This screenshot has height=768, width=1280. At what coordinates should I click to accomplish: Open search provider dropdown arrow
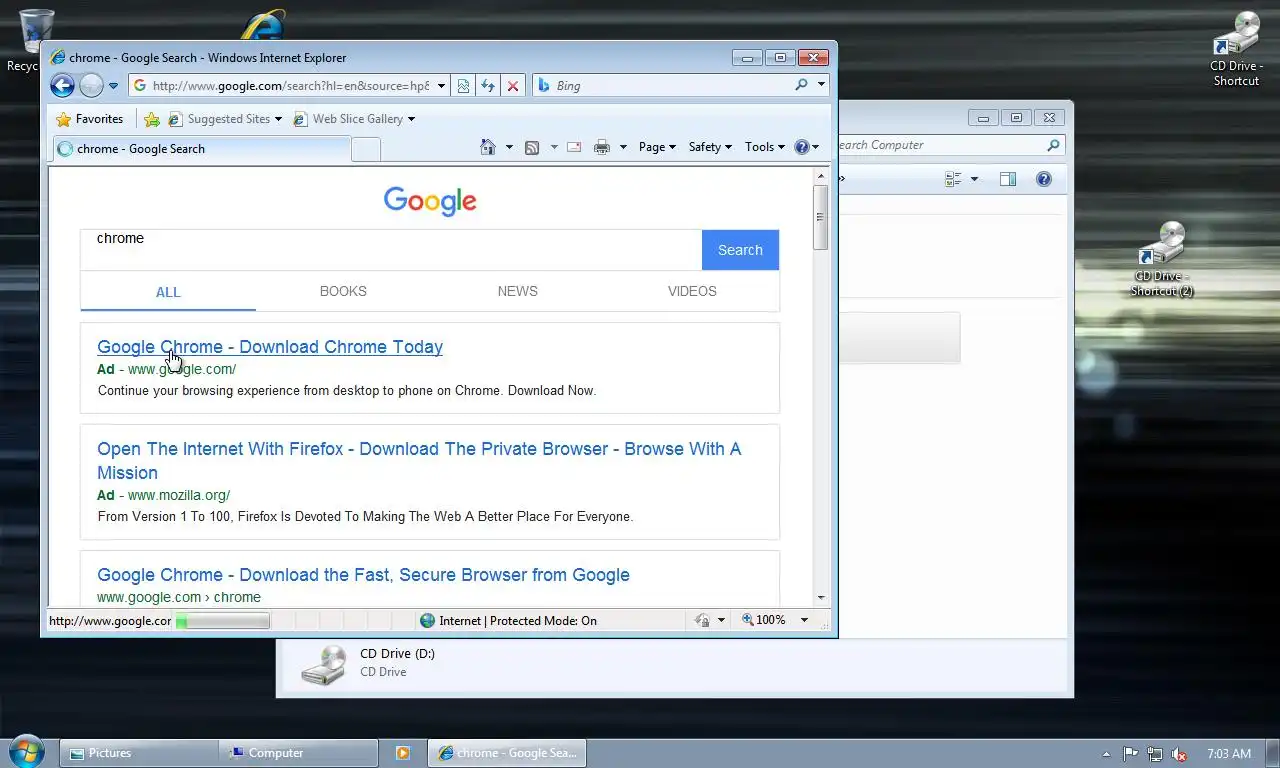point(821,86)
